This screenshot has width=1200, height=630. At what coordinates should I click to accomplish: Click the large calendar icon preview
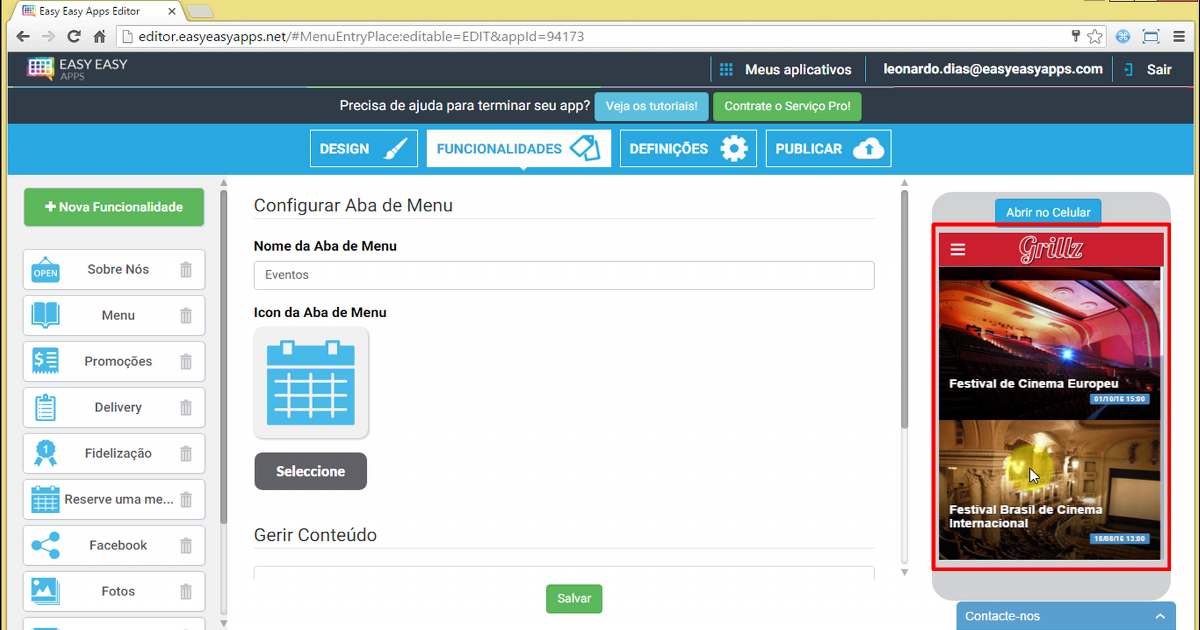click(311, 383)
